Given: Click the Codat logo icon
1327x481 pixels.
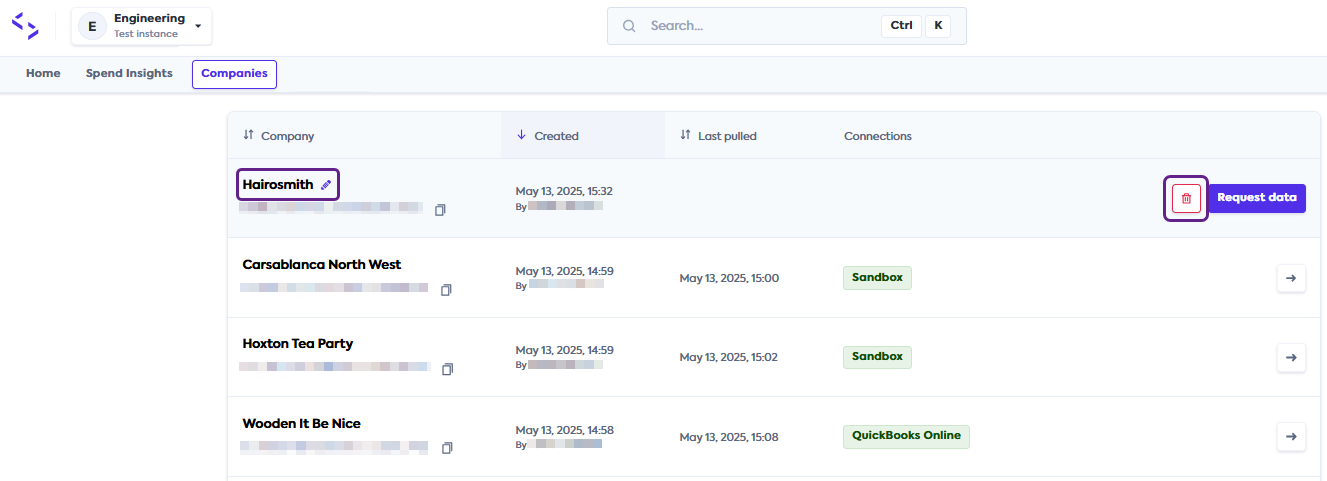Looking at the screenshot, I should pyautogui.click(x=25, y=26).
